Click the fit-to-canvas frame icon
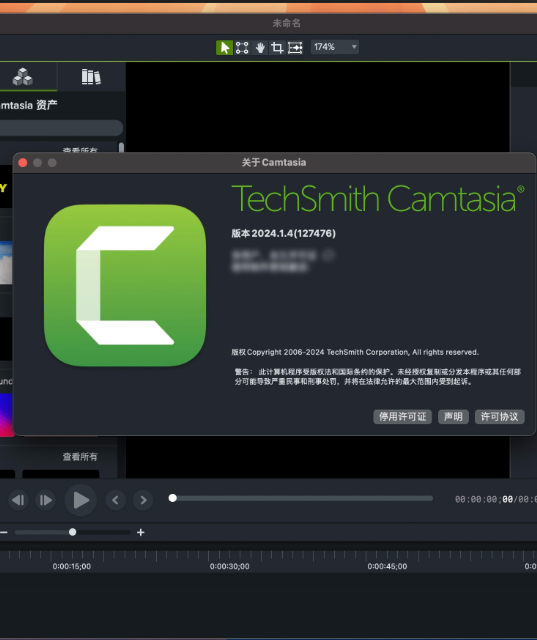Viewport: 537px width, 640px height. click(295, 47)
